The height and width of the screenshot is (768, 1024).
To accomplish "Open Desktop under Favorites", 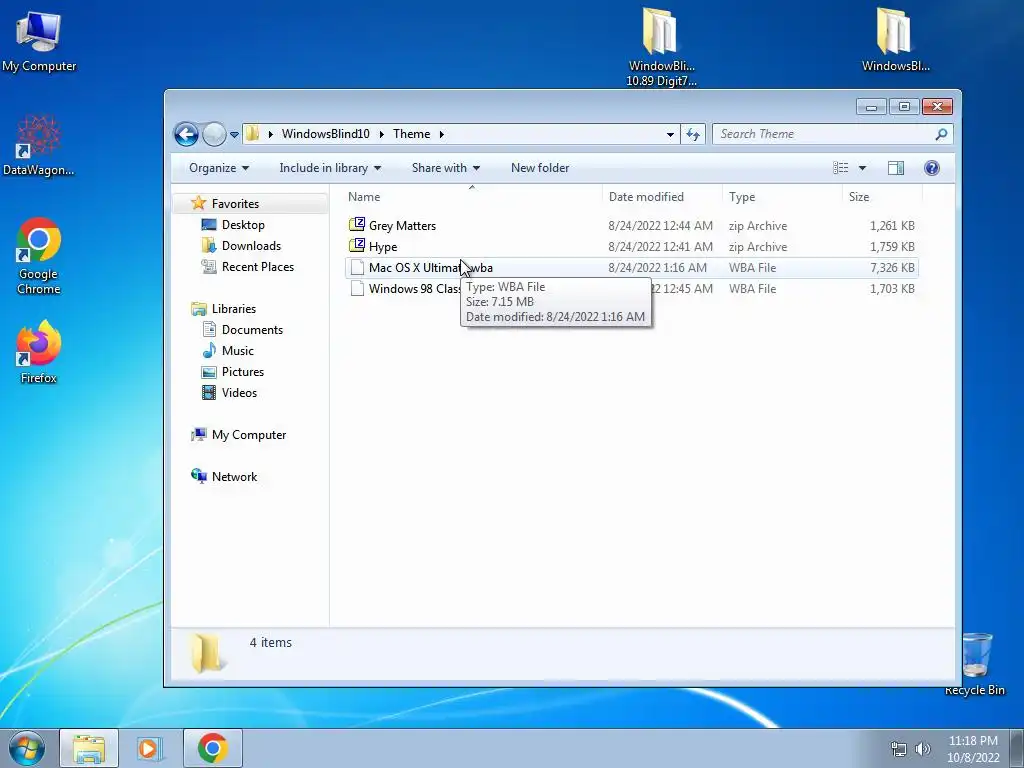I will [243, 225].
